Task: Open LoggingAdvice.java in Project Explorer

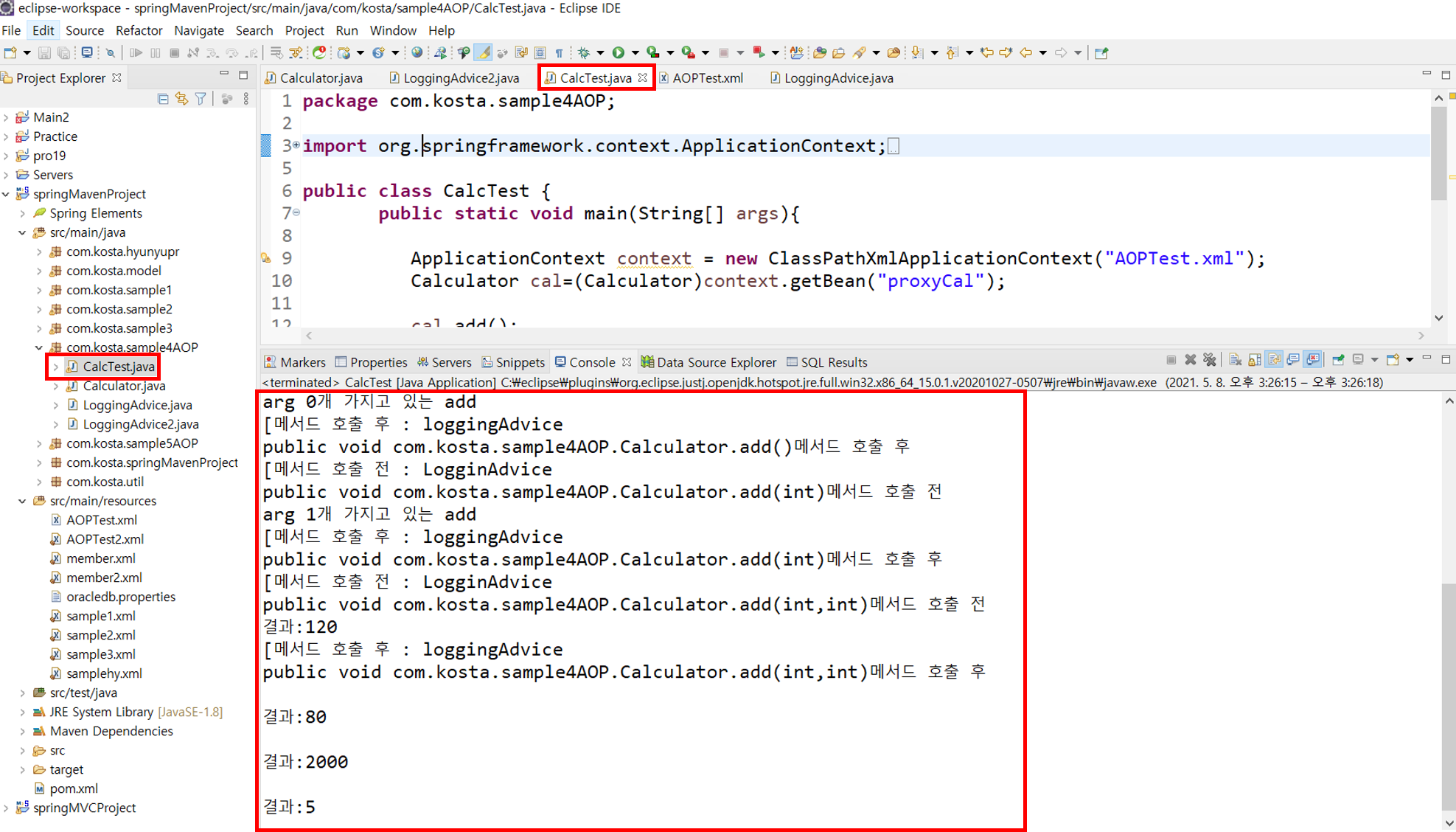Action: pyautogui.click(x=137, y=405)
